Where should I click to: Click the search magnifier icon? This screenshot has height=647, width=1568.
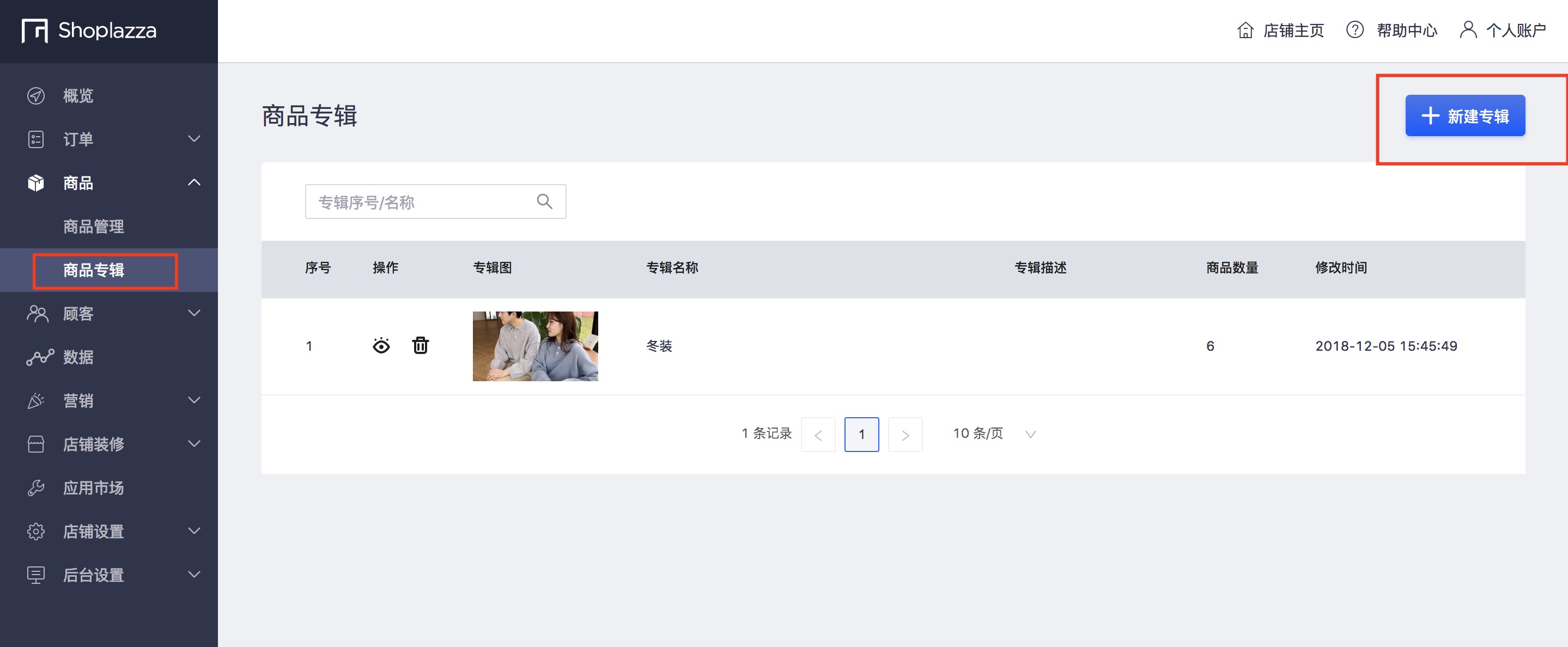pyautogui.click(x=545, y=202)
